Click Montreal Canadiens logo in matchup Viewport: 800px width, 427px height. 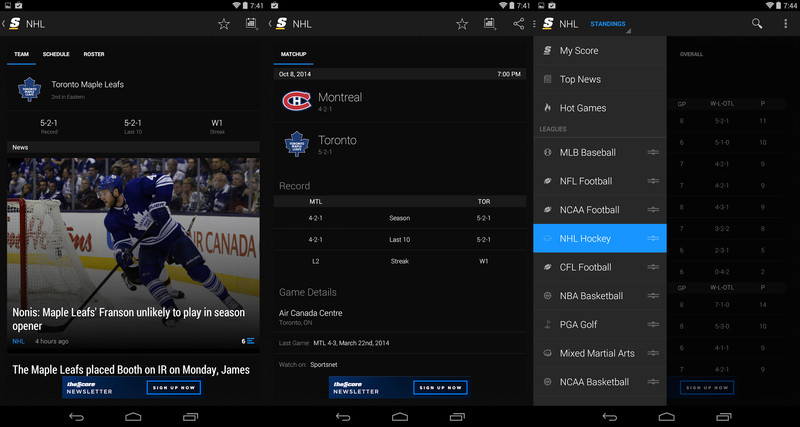click(x=296, y=101)
